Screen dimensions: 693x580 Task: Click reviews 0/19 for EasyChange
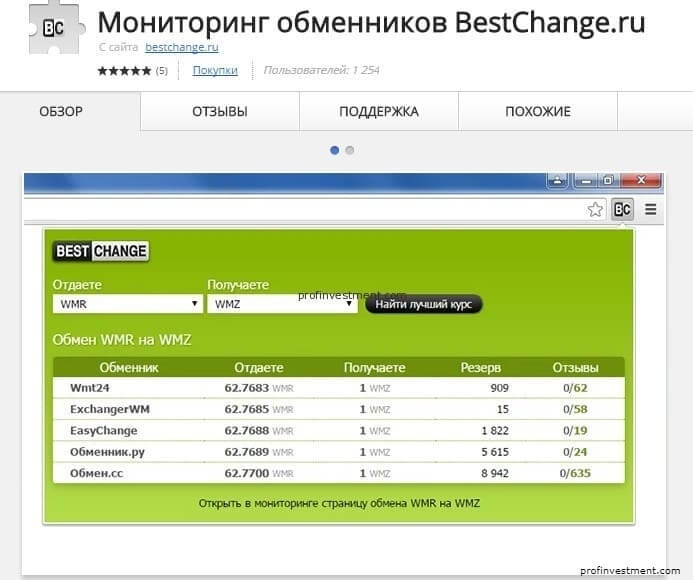pyautogui.click(x=575, y=431)
